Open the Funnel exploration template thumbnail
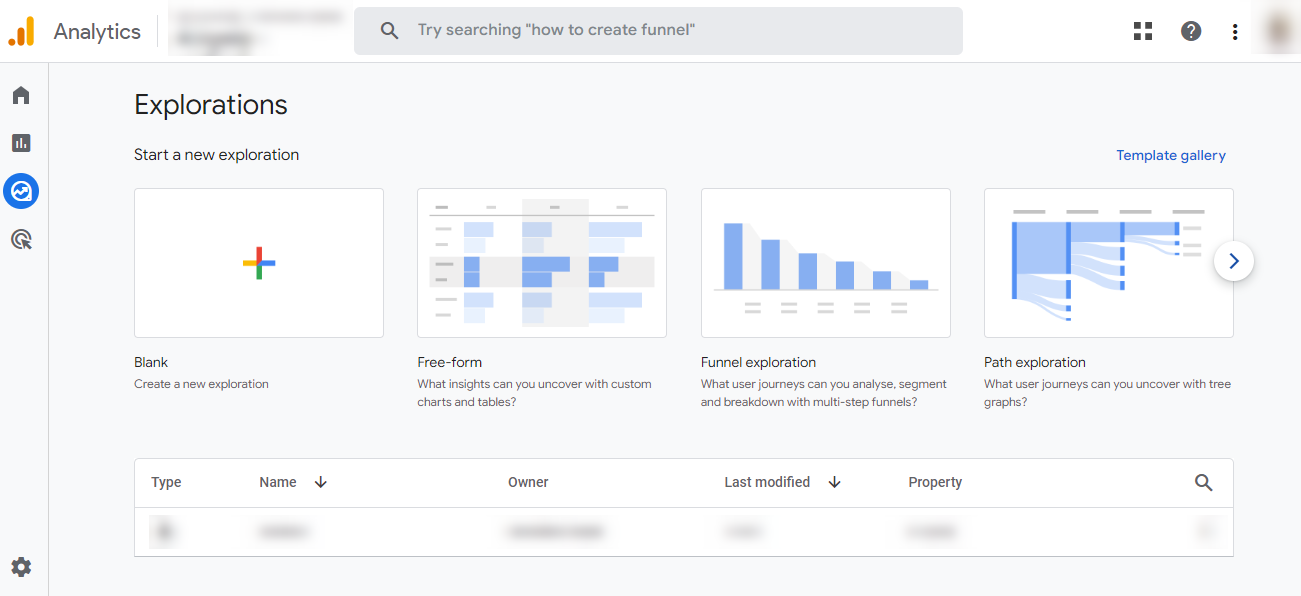Screen dimensions: 1301x596 826,263
